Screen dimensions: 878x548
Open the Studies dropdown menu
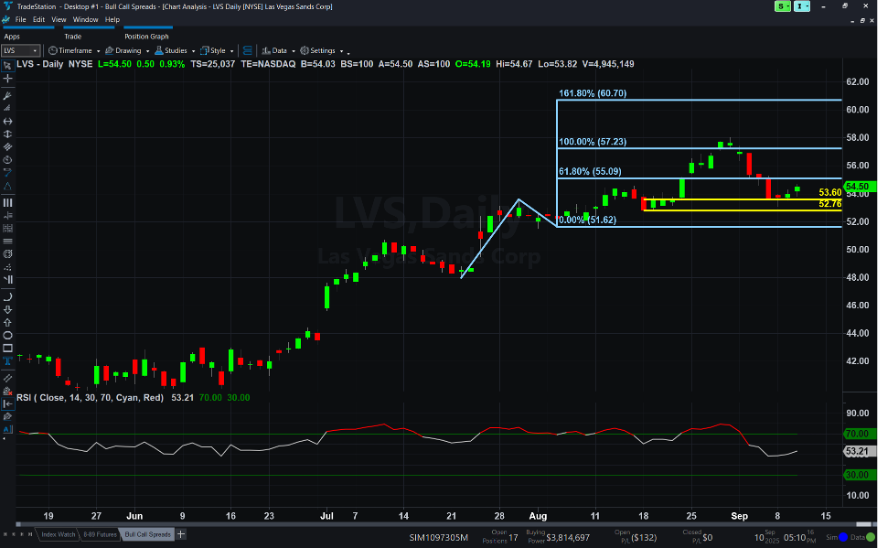click(x=175, y=50)
